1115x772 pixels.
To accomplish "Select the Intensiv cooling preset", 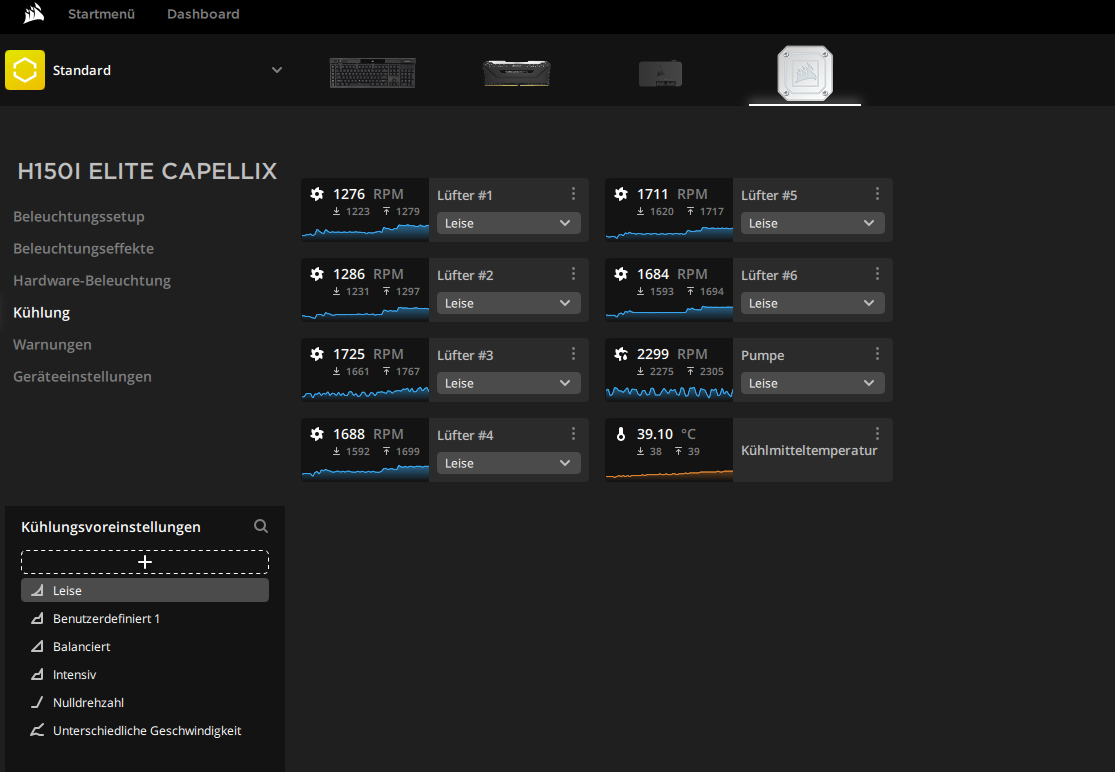I will click(x=145, y=674).
